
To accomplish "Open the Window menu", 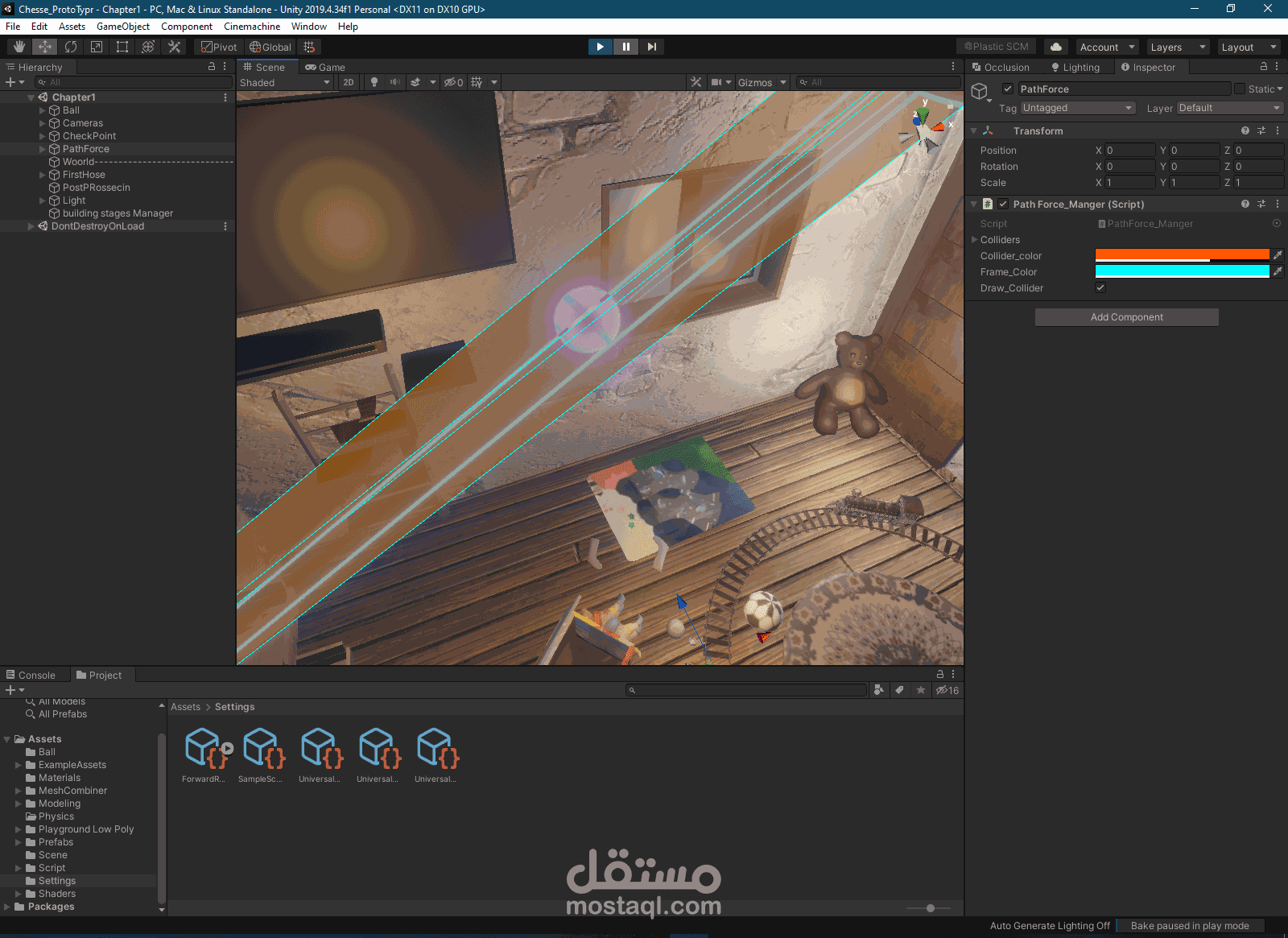I will tap(309, 26).
